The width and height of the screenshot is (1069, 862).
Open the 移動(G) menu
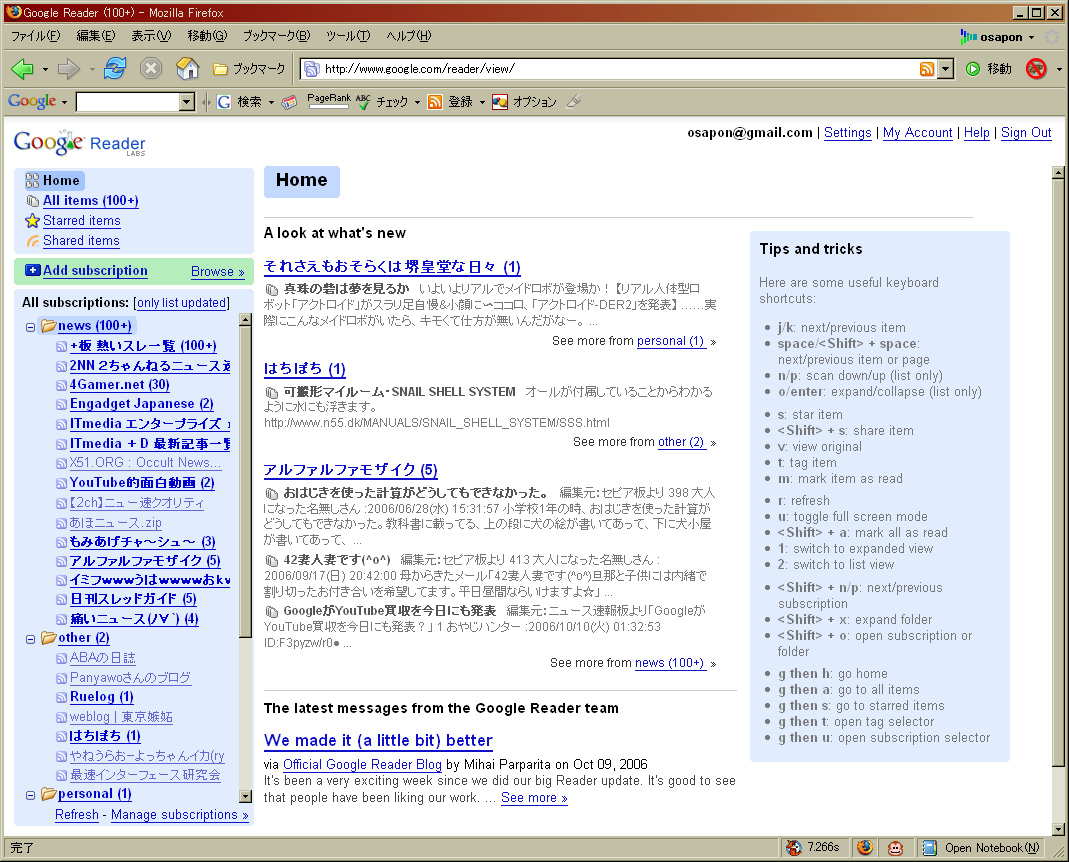tap(207, 35)
